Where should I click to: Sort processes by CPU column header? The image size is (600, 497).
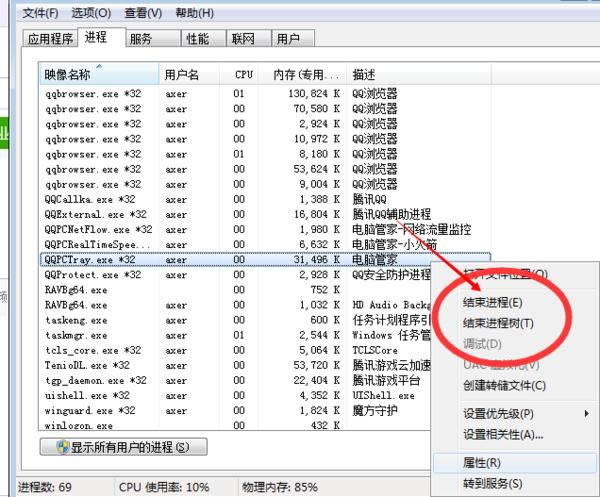[243, 75]
